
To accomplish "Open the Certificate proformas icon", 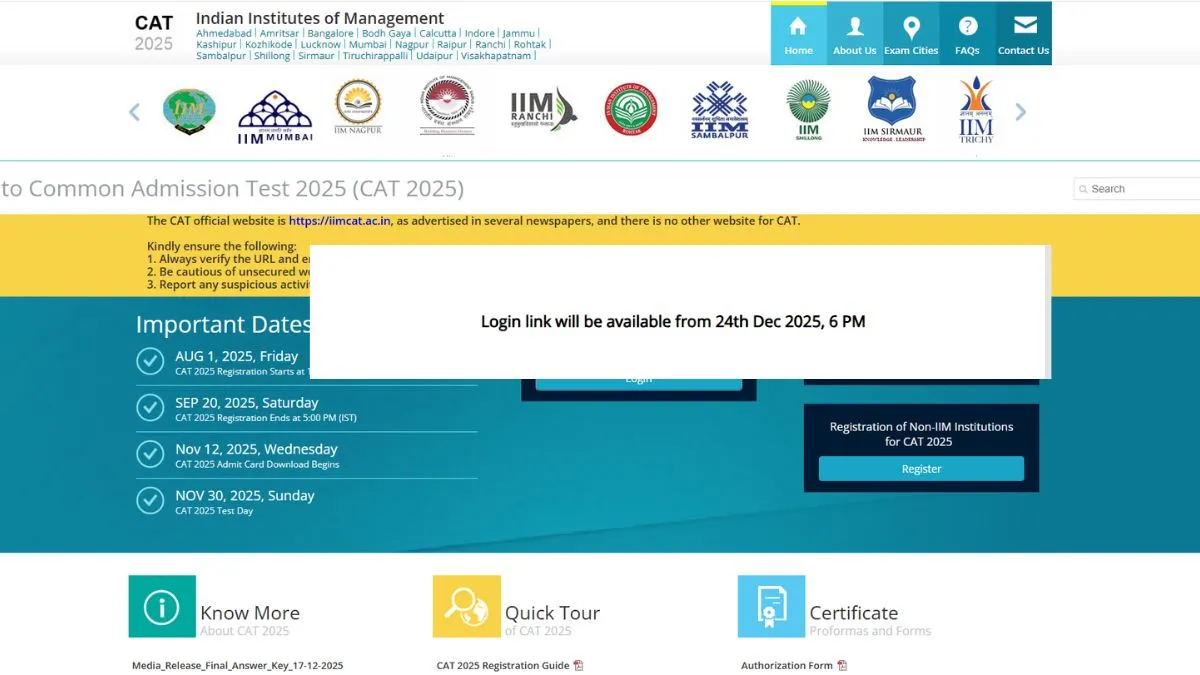I will pos(771,606).
